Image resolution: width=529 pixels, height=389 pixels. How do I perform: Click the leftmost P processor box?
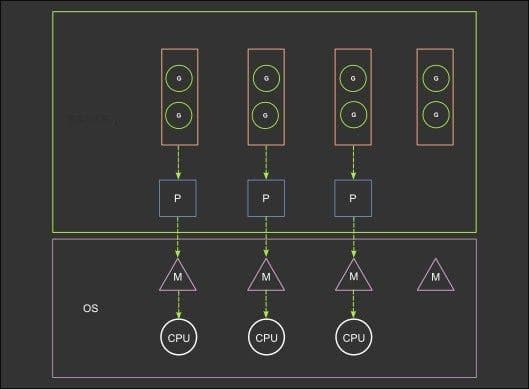click(178, 198)
